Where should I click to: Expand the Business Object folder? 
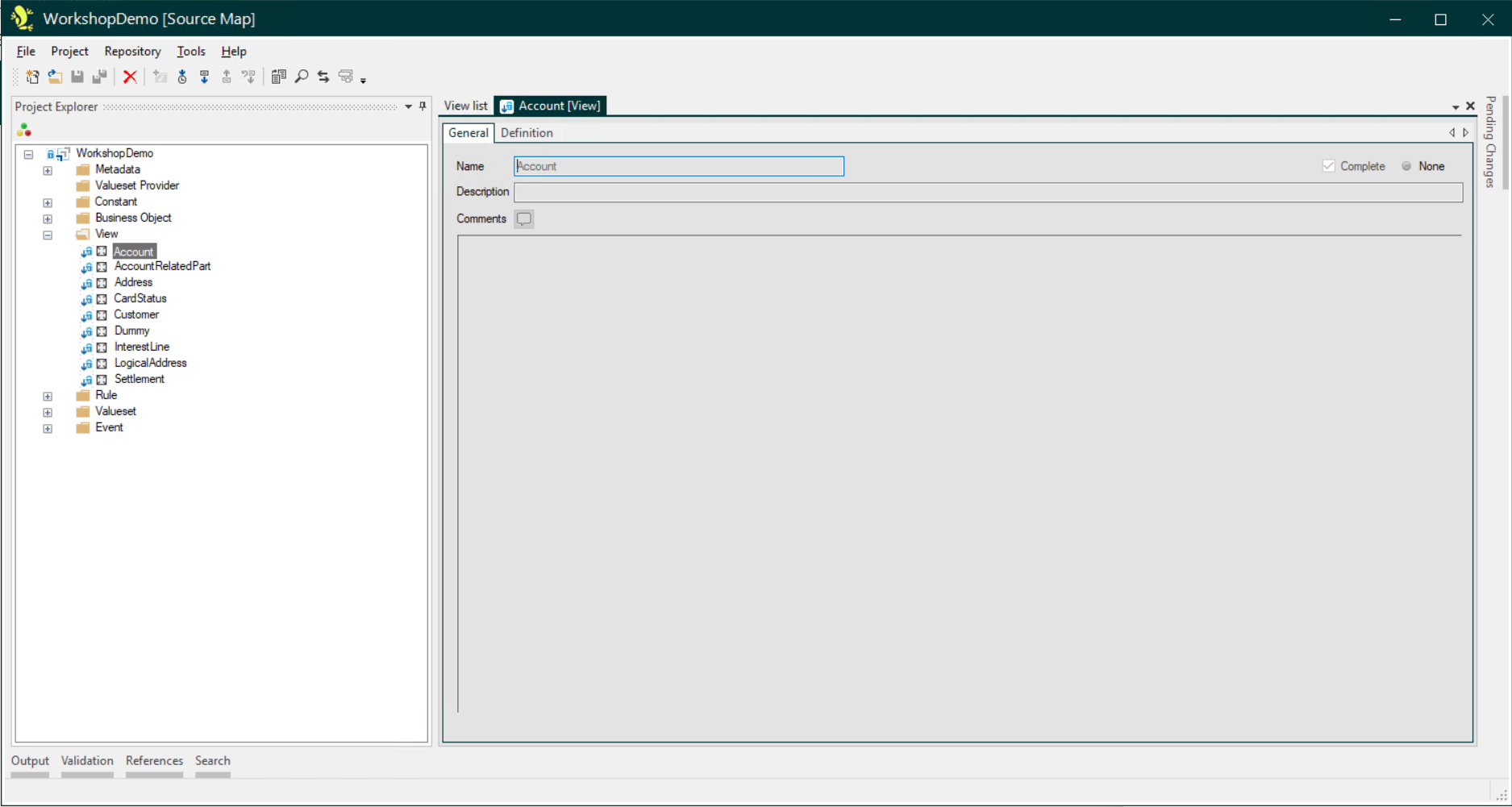coord(48,218)
